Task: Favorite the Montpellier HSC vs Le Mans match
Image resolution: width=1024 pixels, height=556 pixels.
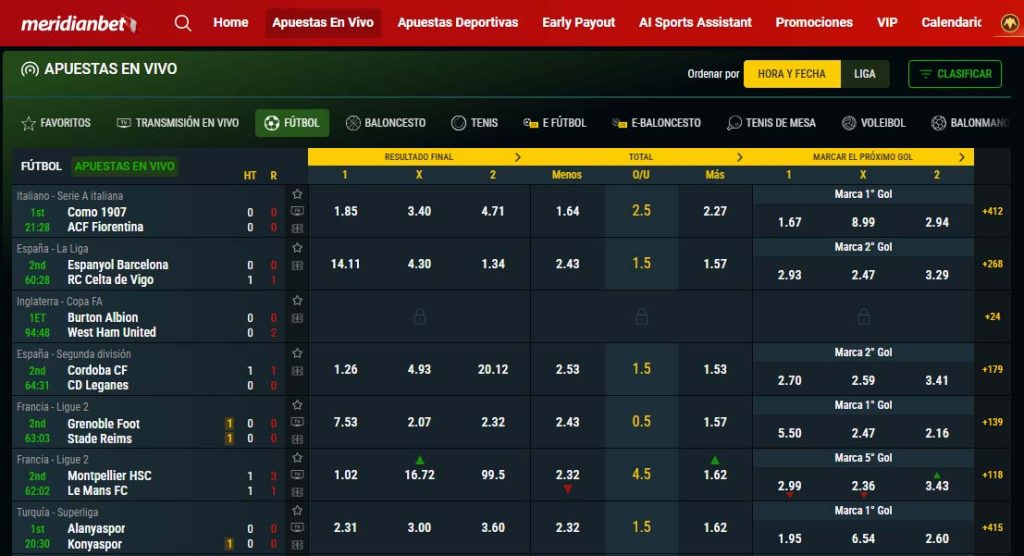Action: coord(297,458)
